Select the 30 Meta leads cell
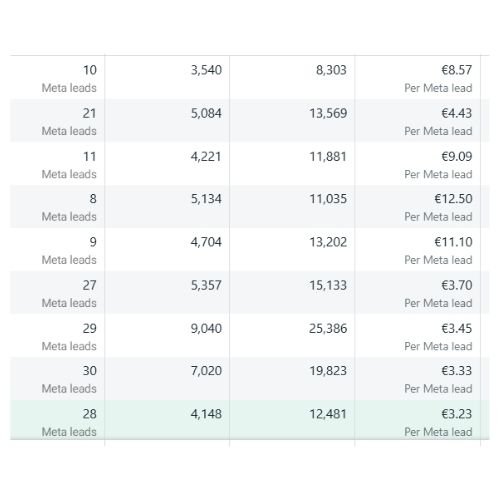Screen dimensions: 500x500 pyautogui.click(x=57, y=379)
